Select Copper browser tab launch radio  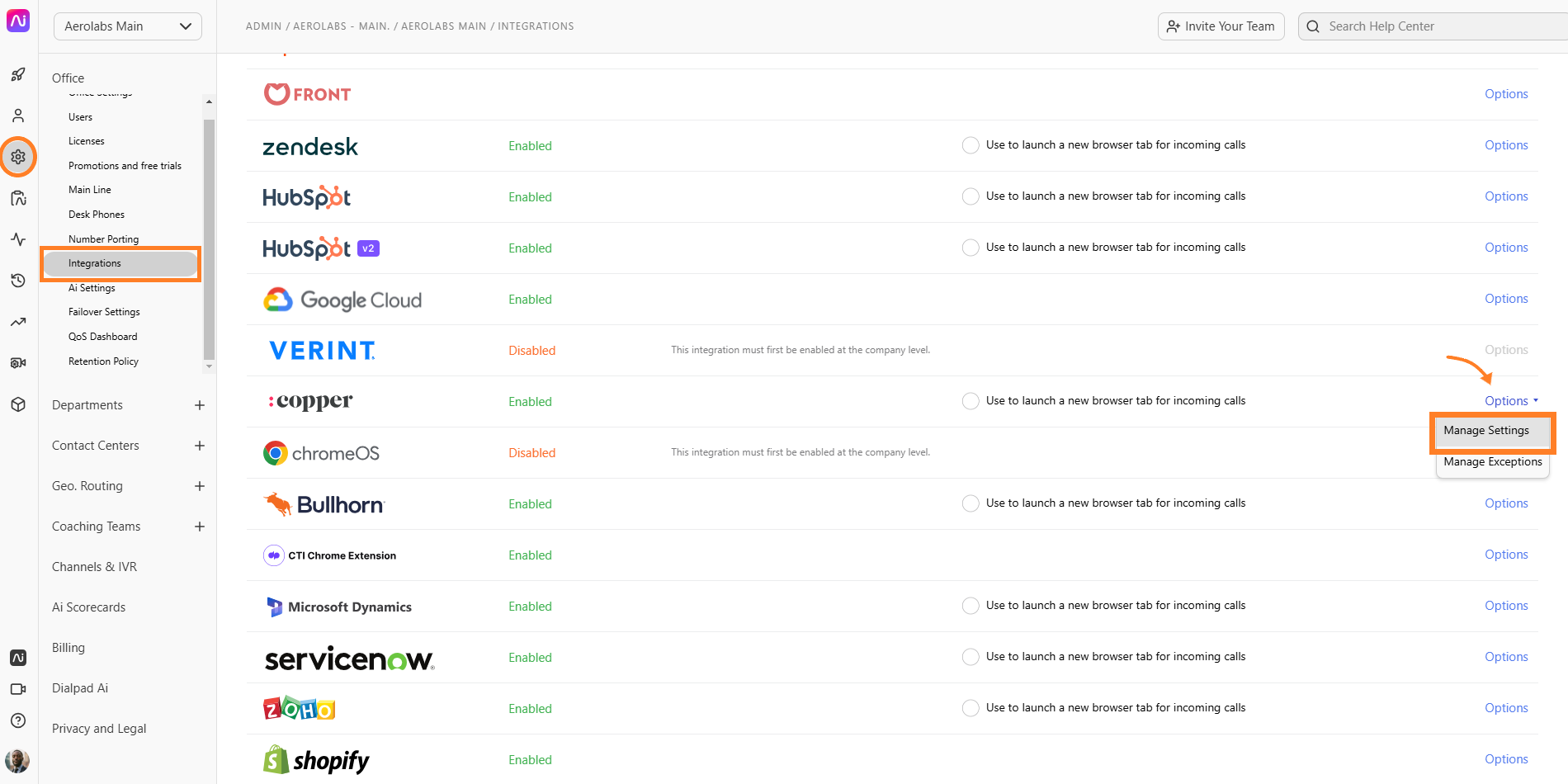(x=971, y=401)
